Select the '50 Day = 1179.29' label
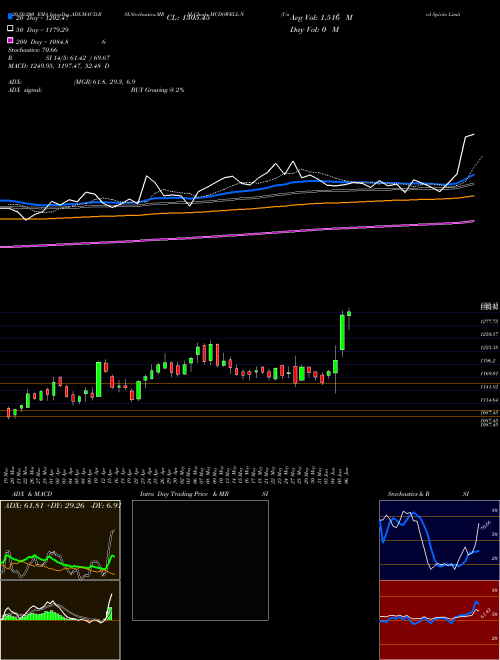This screenshot has width=500, height=660. tap(42, 30)
